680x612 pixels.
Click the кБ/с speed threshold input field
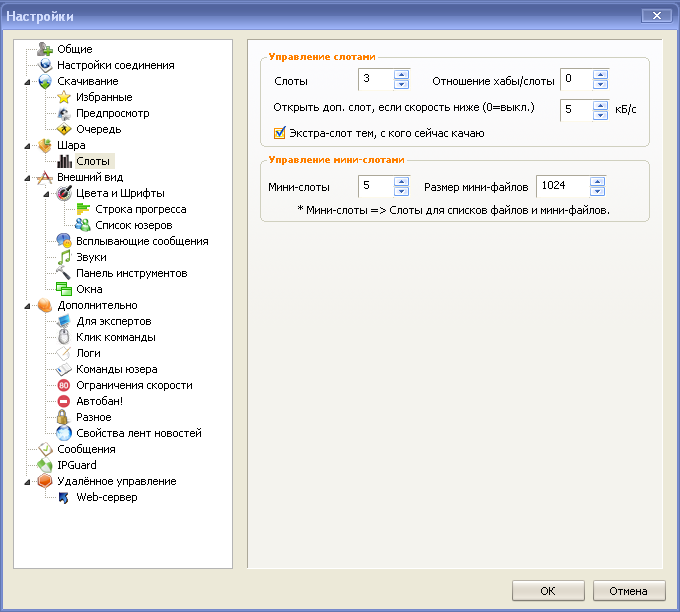pos(576,110)
